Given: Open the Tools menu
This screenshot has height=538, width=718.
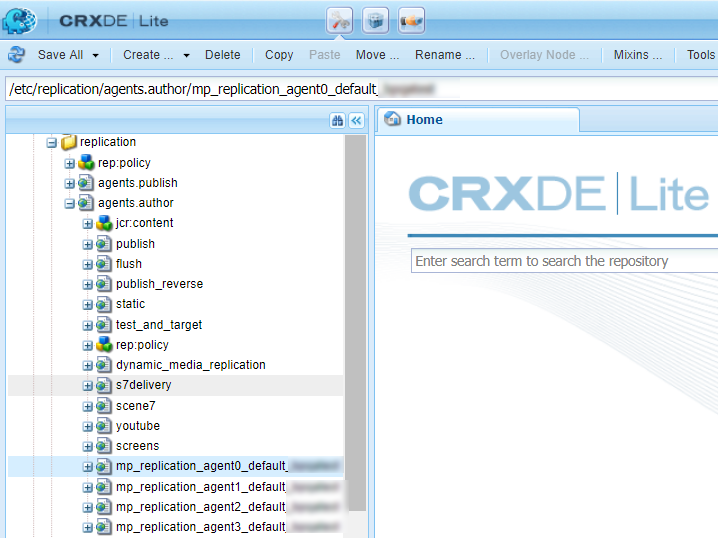Looking at the screenshot, I should [701, 54].
